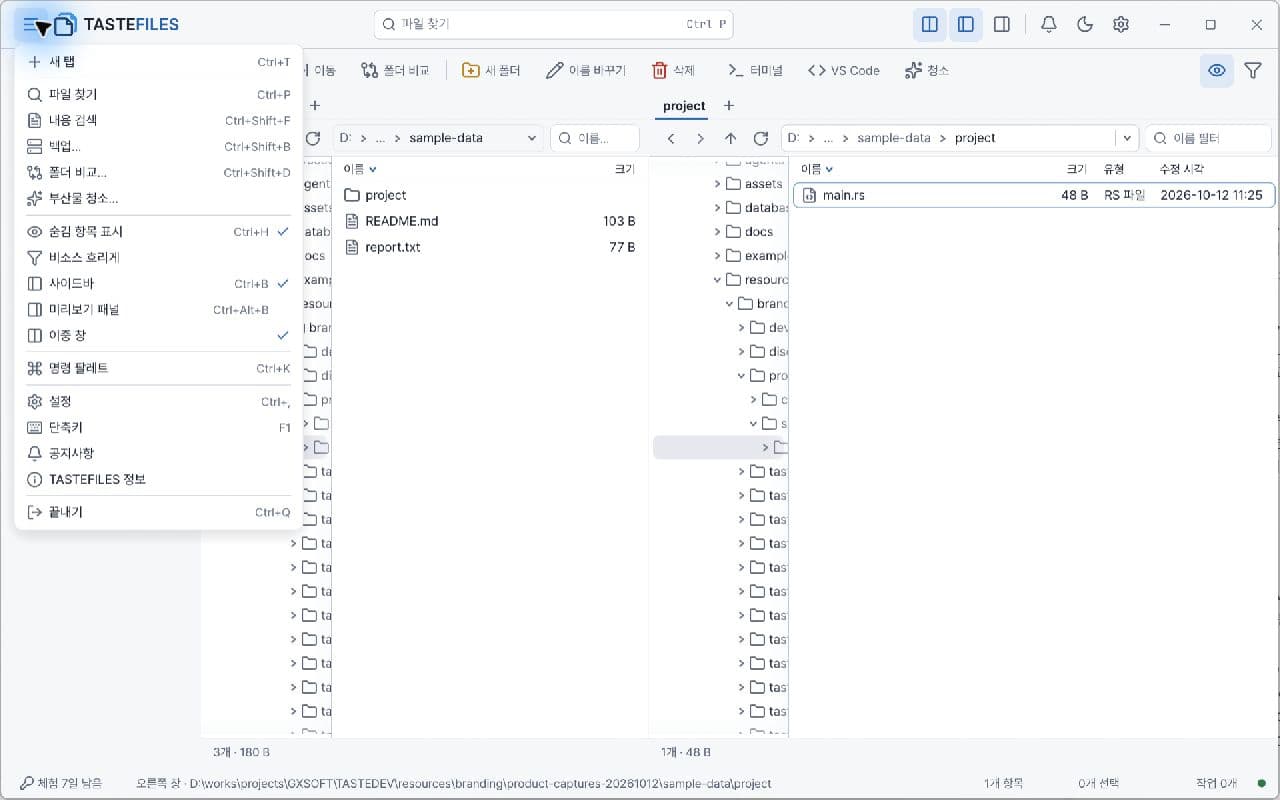Select 끝내기 to quit the app
The width and height of the screenshot is (1280, 800).
click(x=158, y=512)
